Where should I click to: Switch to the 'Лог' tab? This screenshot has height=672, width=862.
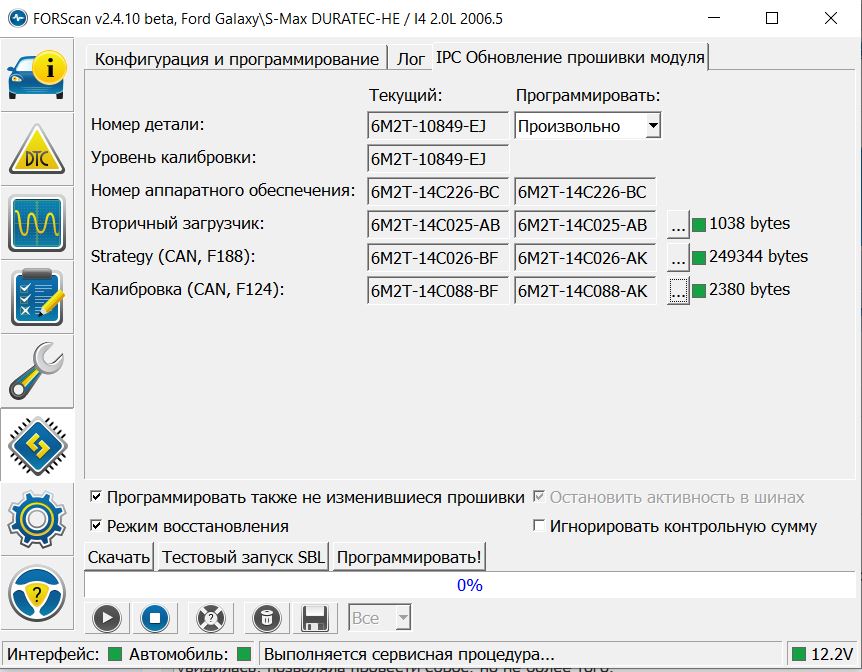(x=410, y=58)
